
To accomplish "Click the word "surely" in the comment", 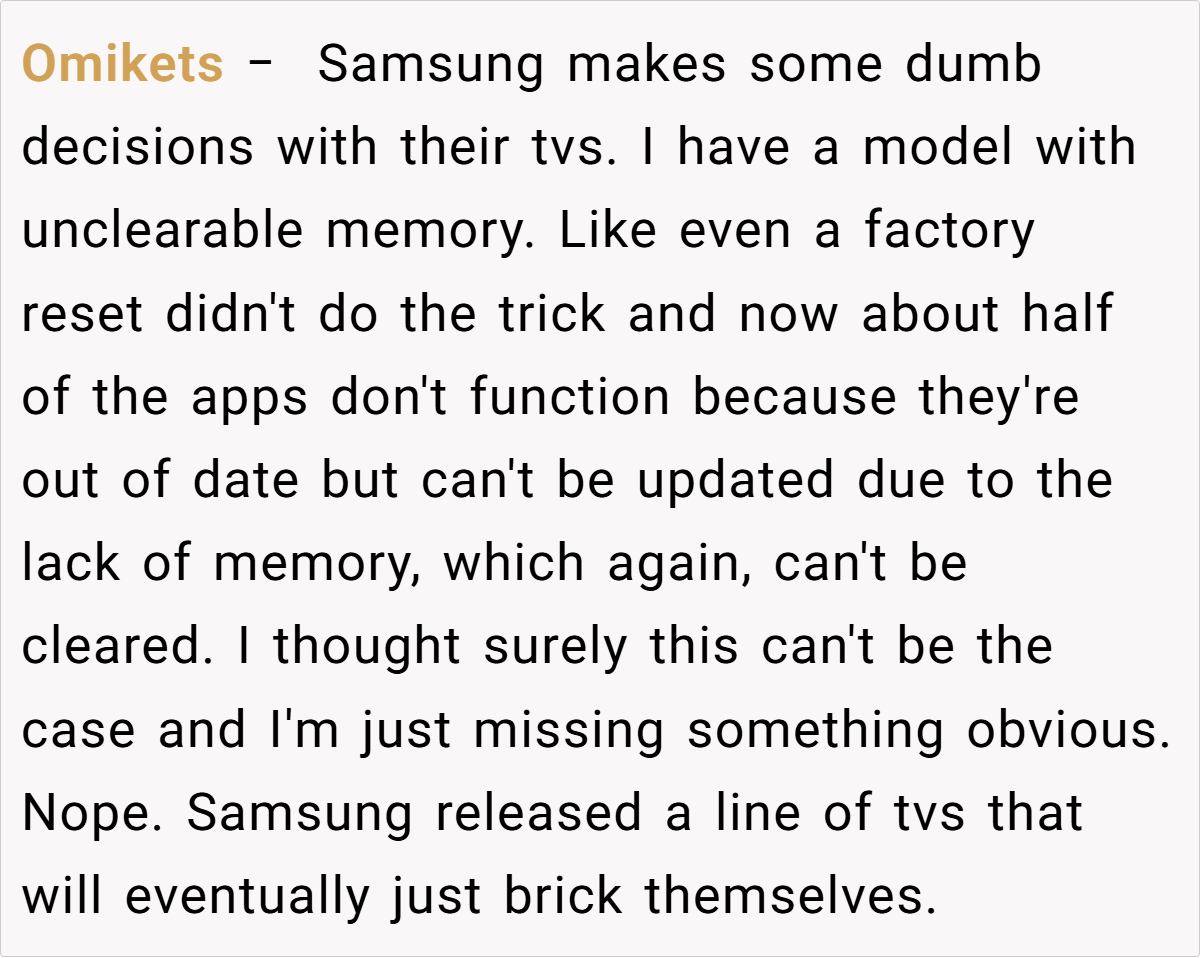I will click(x=556, y=647).
